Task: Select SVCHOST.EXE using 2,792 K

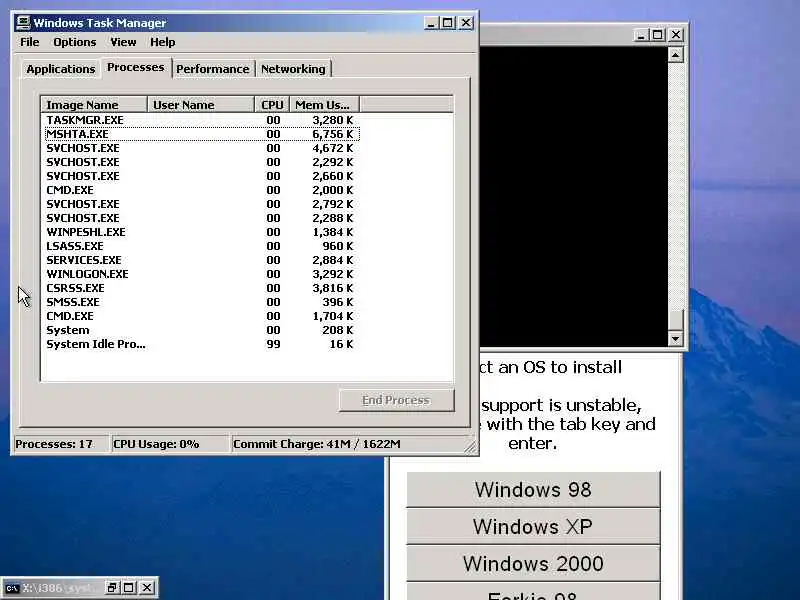Action: point(202,204)
